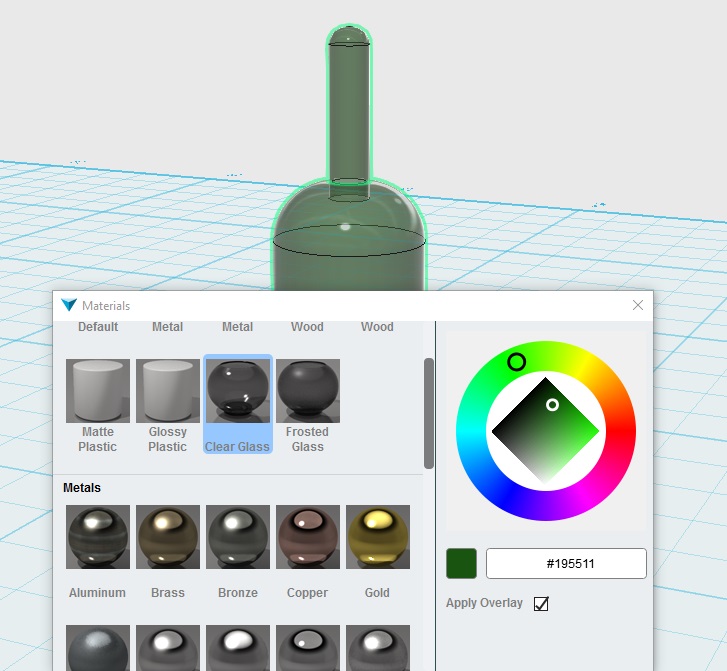
Task: Apply the Copper metal material
Action: pyautogui.click(x=308, y=537)
